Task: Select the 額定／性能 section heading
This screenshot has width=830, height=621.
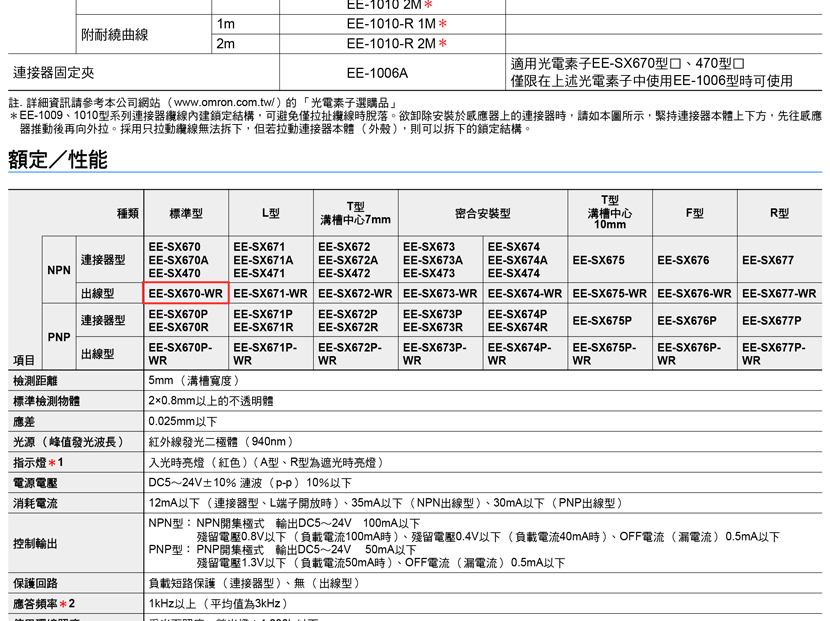Action: (x=58, y=159)
